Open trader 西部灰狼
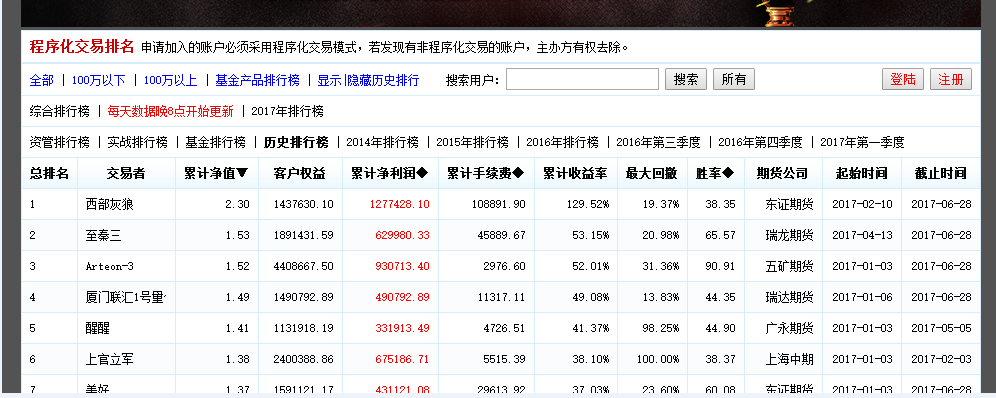 click(x=109, y=204)
